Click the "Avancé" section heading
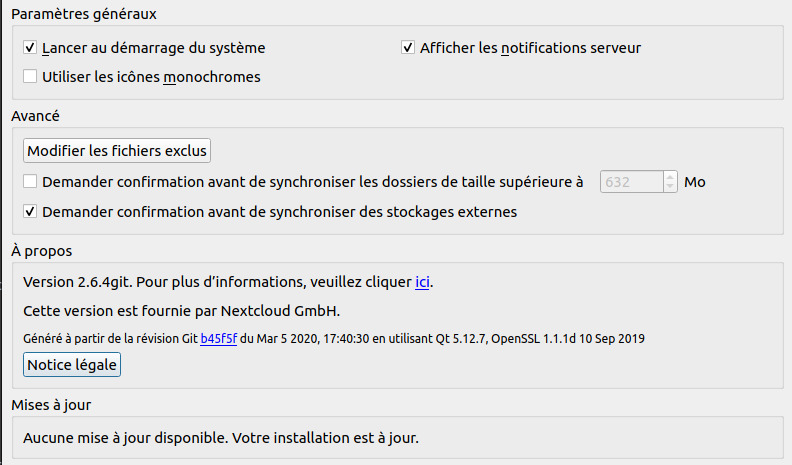The height and width of the screenshot is (465, 792). click(35, 116)
